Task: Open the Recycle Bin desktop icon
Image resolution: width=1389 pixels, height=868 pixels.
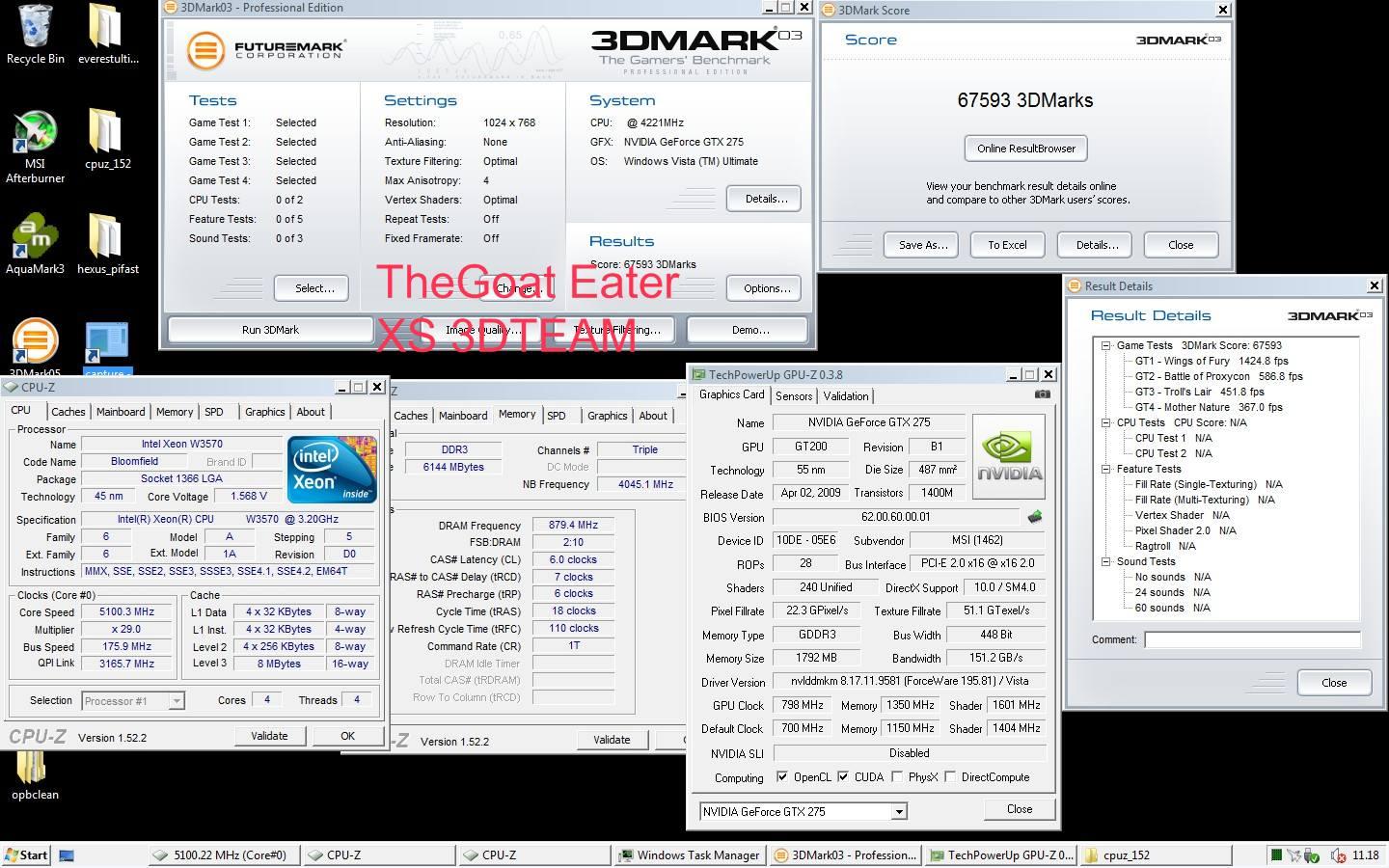Action: point(36,34)
